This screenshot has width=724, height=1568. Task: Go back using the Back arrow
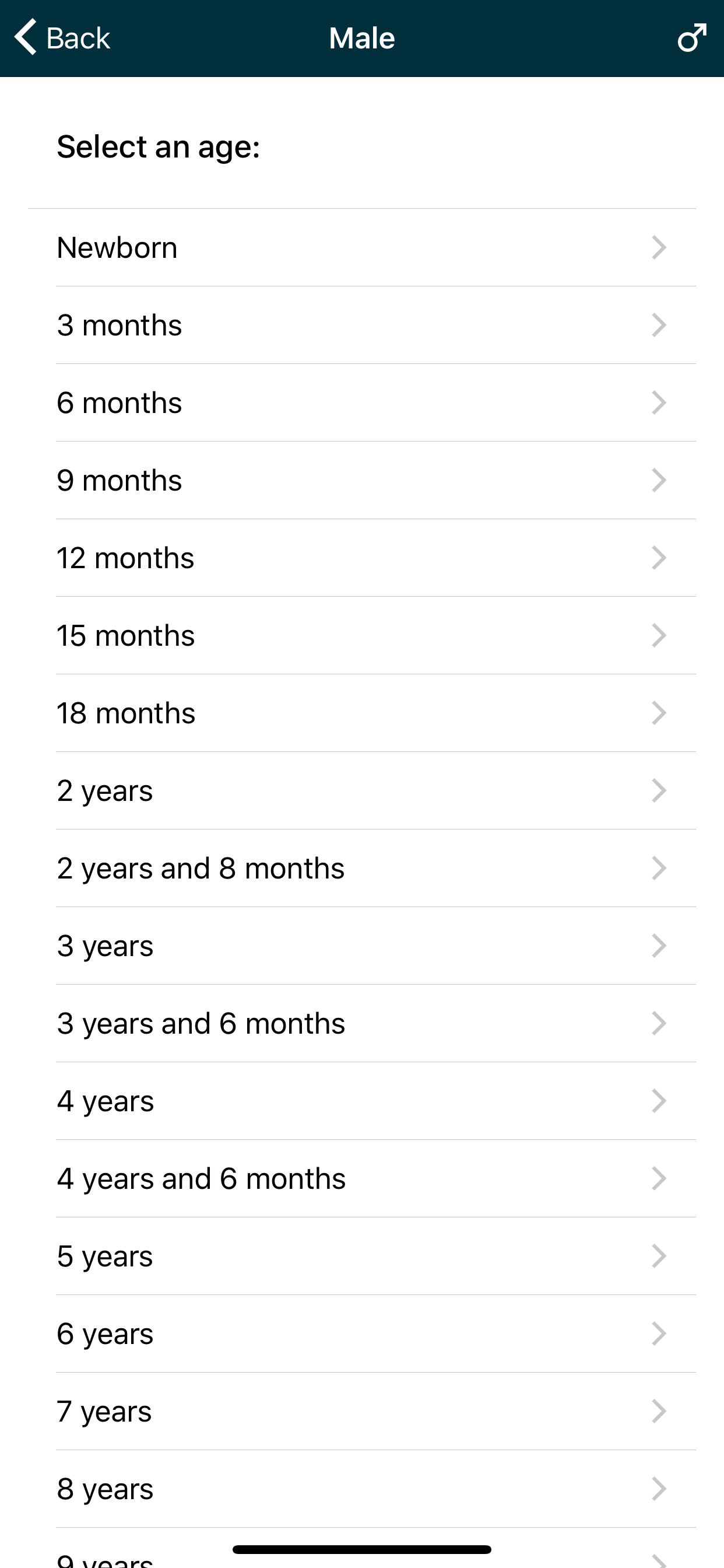click(x=26, y=37)
